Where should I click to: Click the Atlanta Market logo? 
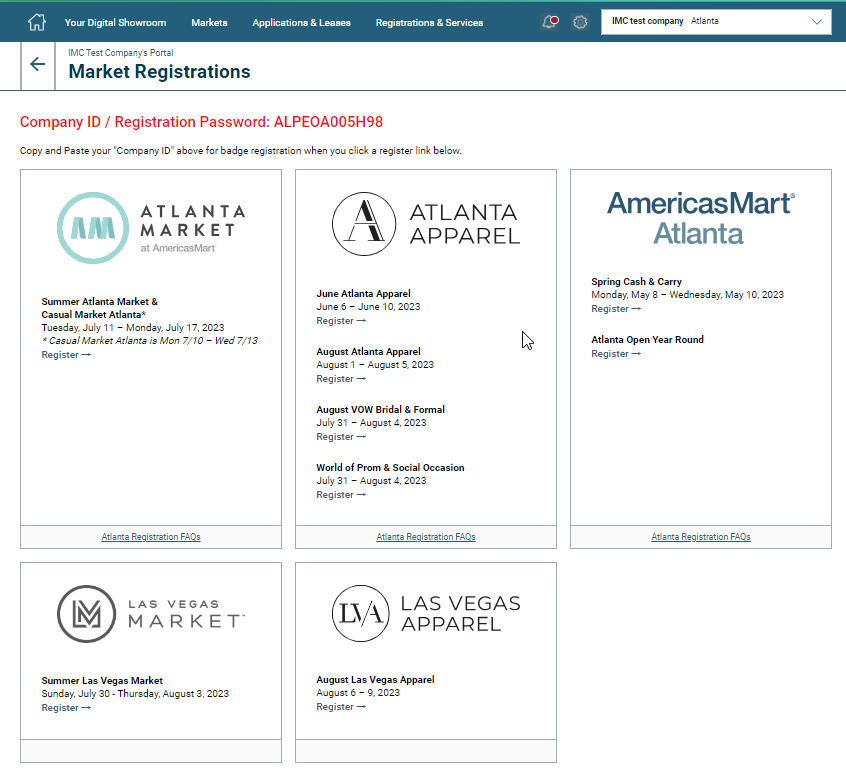pos(151,228)
